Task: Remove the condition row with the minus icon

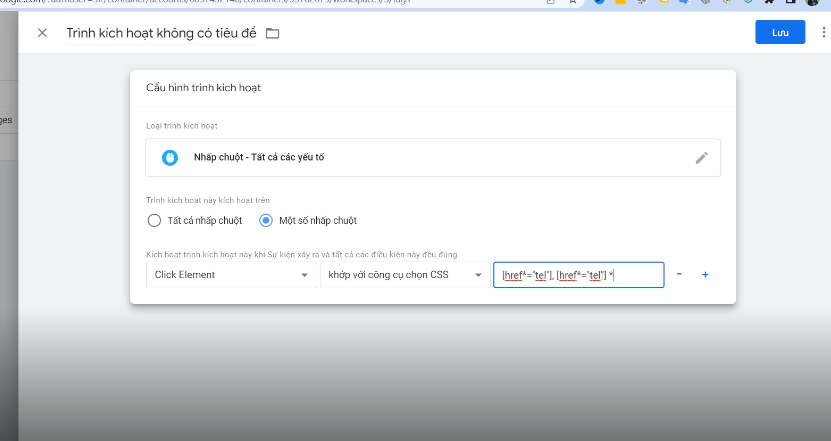Action: point(679,274)
